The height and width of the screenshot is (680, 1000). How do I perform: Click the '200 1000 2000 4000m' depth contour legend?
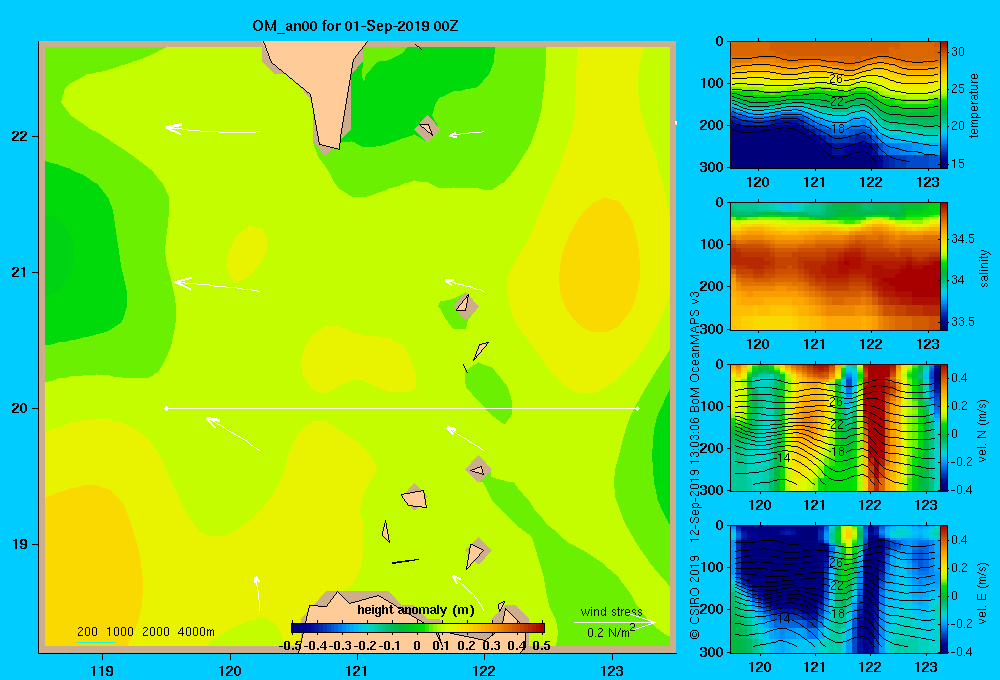coord(145,632)
